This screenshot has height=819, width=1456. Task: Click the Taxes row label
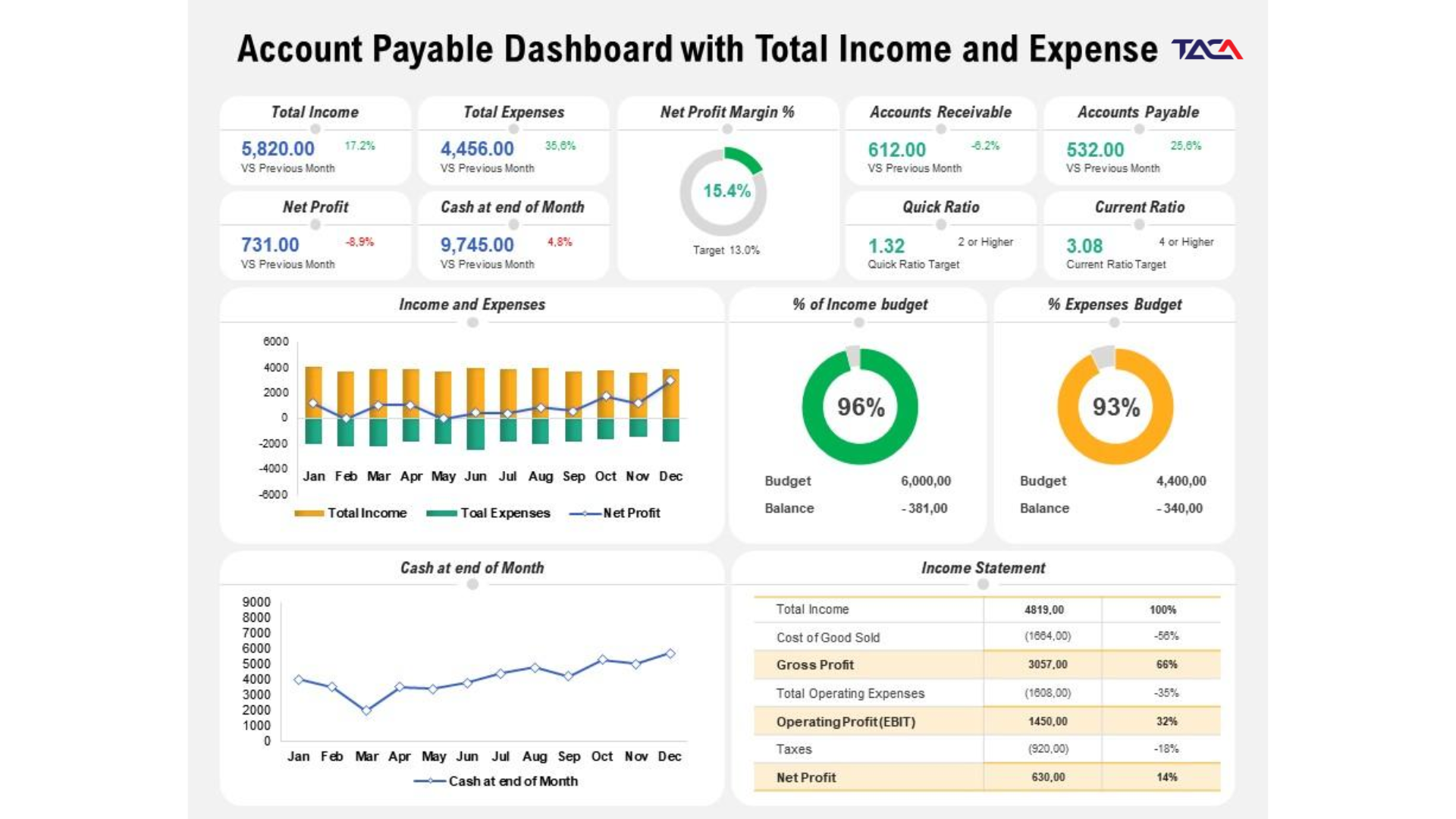pos(794,749)
